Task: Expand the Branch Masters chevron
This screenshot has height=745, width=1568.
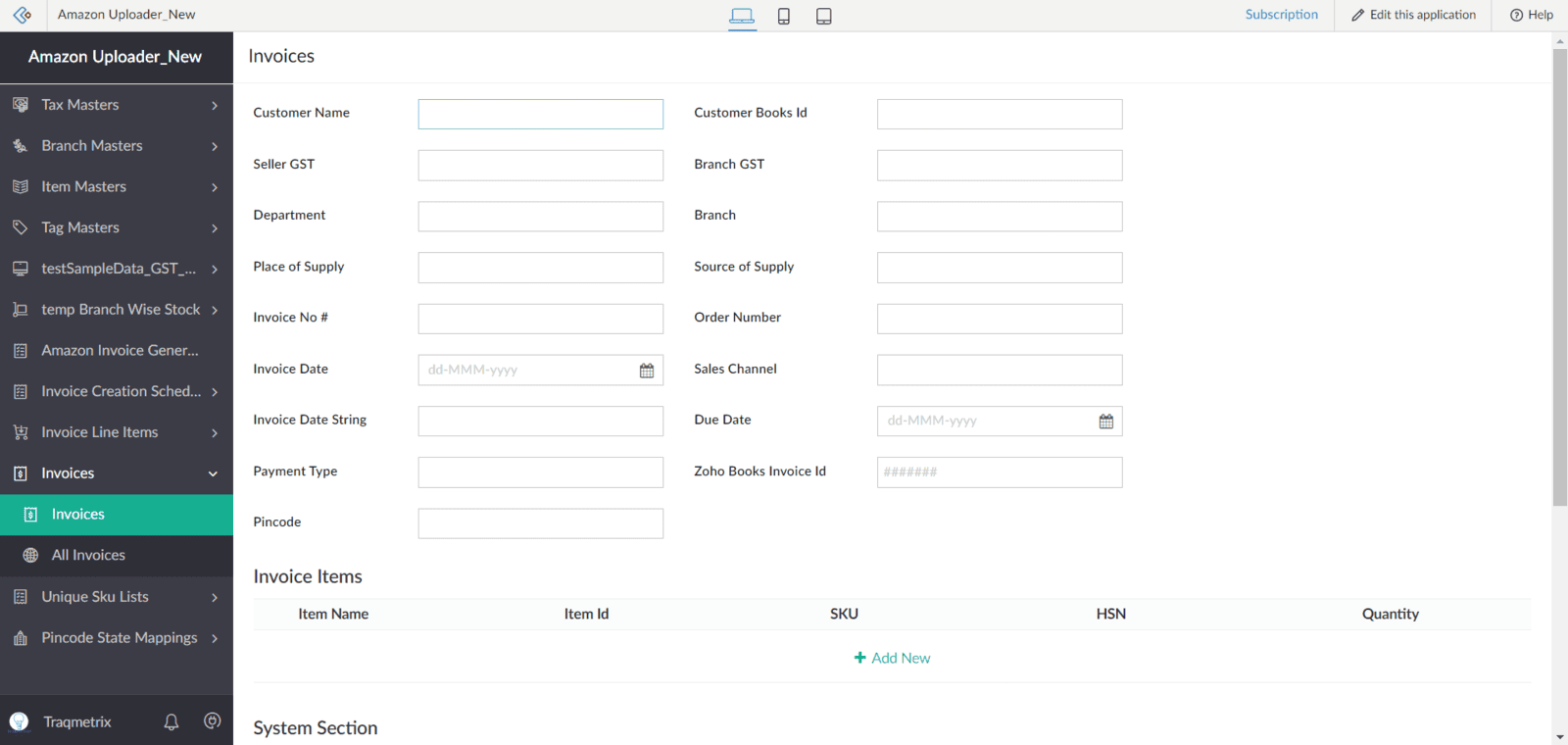Action: point(215,146)
